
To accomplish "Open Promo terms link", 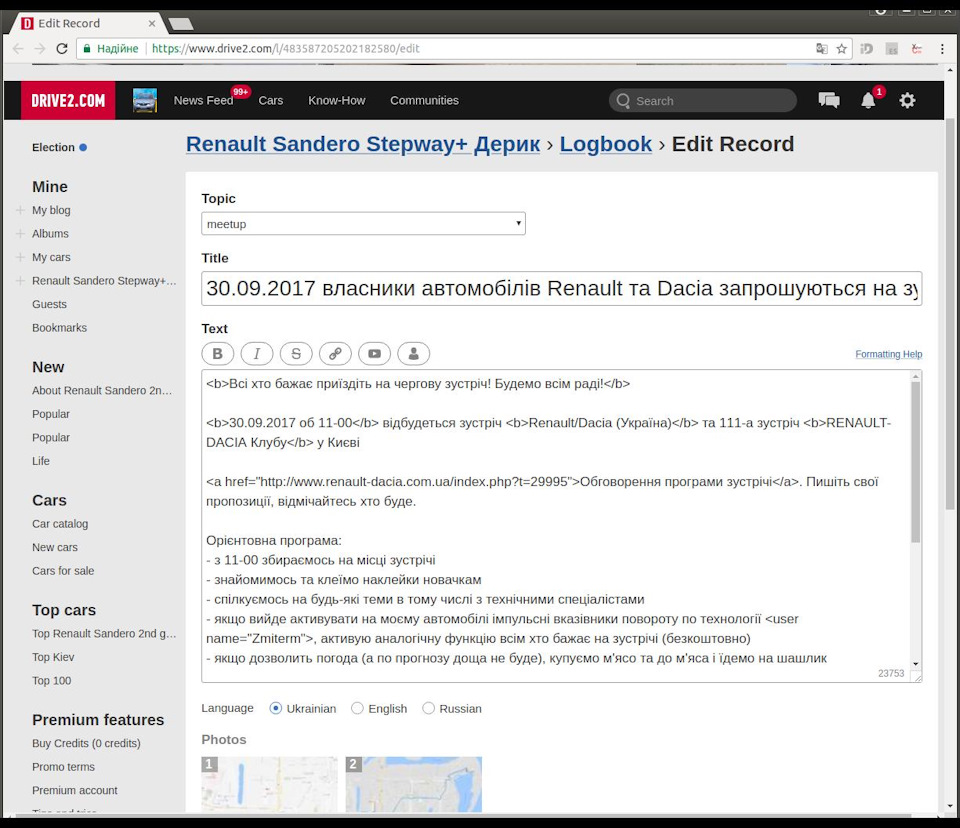I will (x=63, y=767).
